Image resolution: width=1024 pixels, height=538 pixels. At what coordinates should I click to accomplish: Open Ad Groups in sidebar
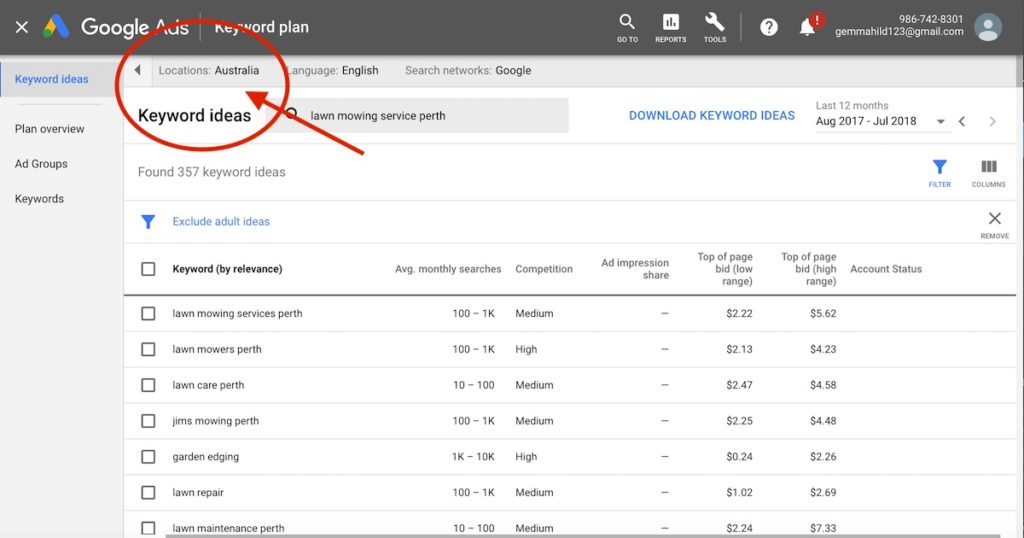[x=41, y=164]
